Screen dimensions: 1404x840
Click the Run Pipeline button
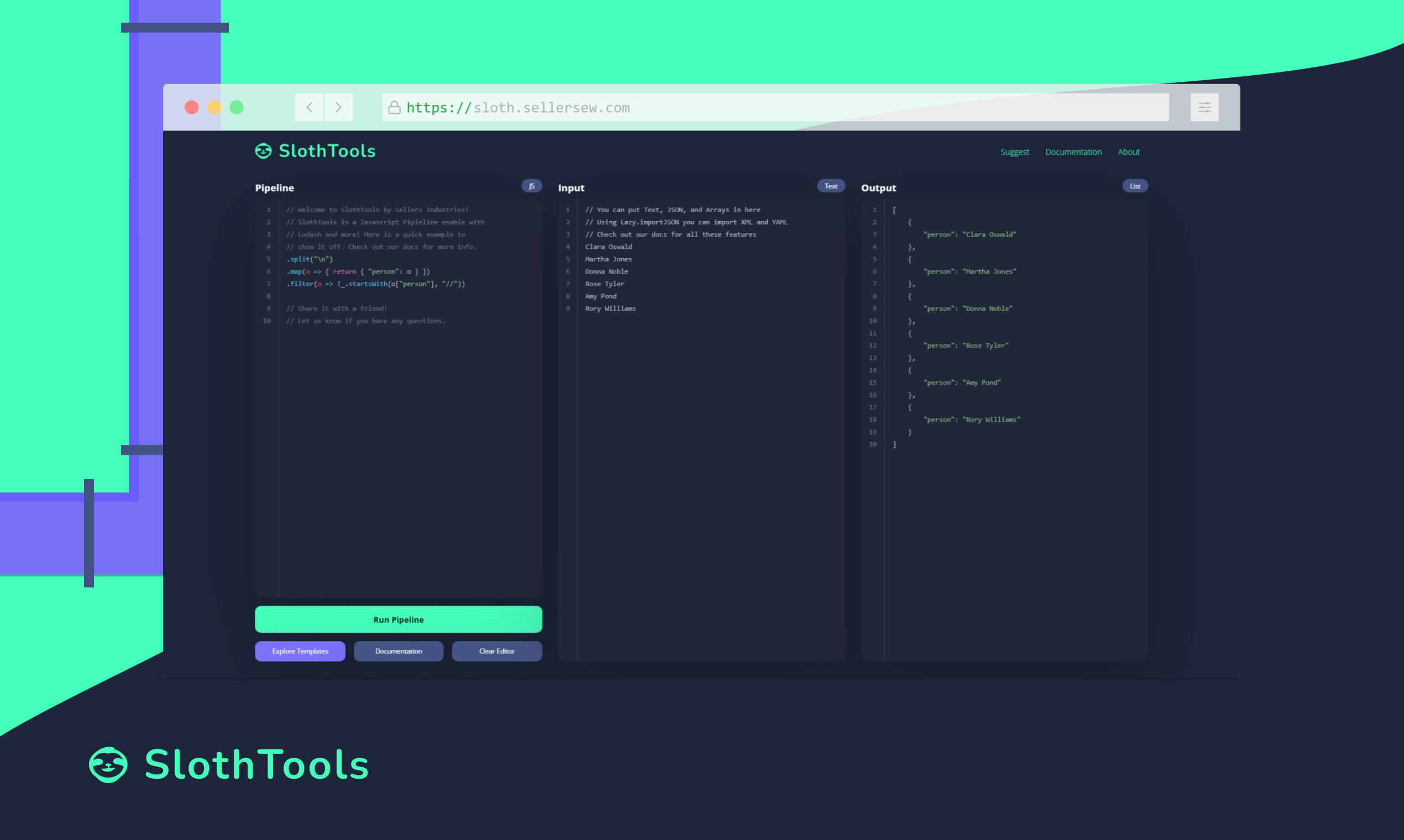tap(399, 620)
